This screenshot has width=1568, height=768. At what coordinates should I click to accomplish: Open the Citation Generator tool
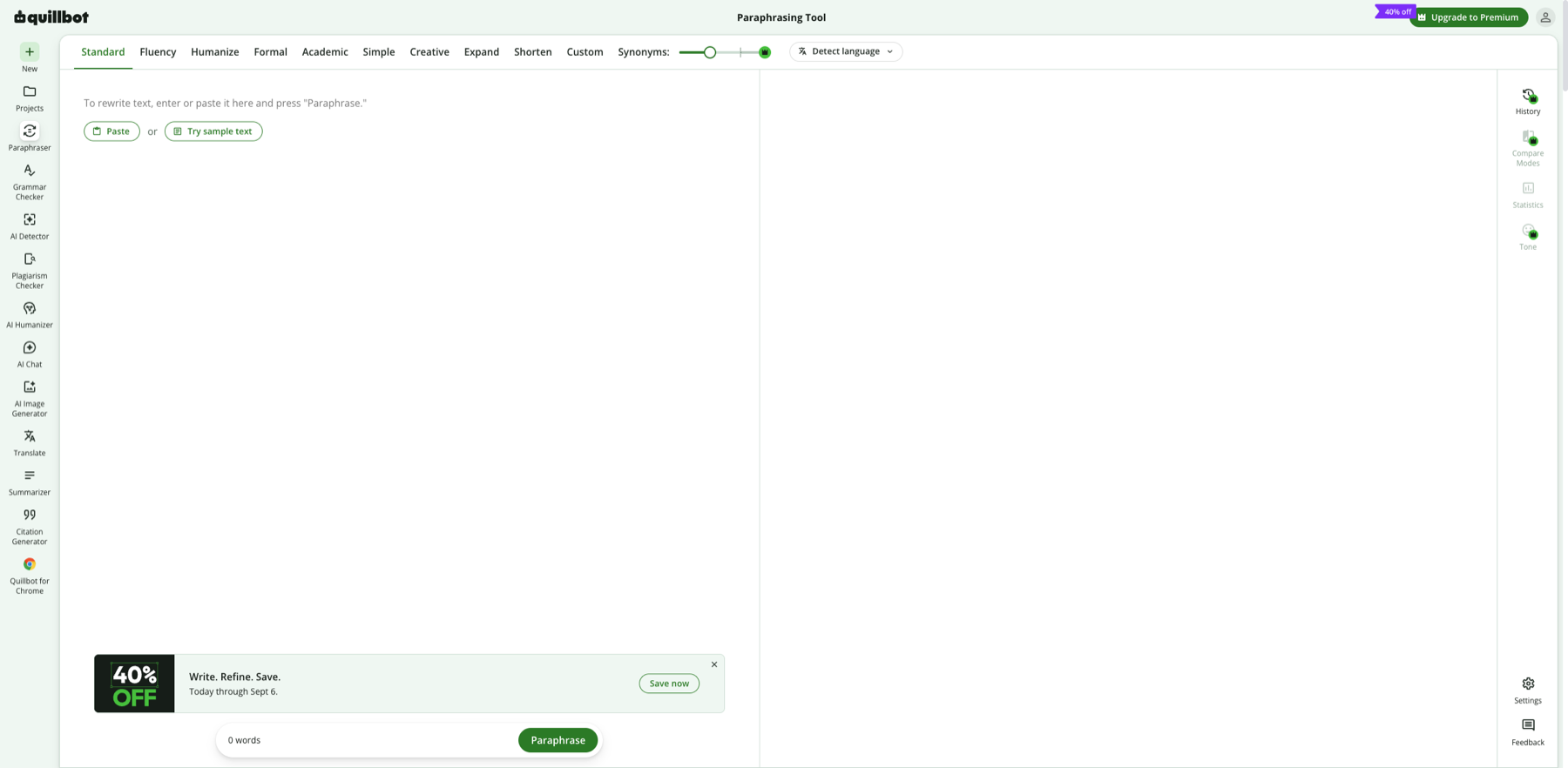pos(30,527)
